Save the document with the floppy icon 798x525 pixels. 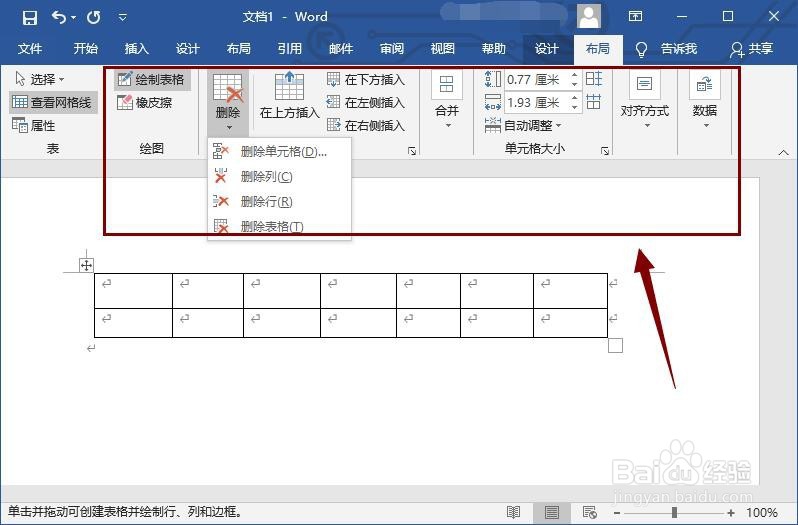click(30, 17)
